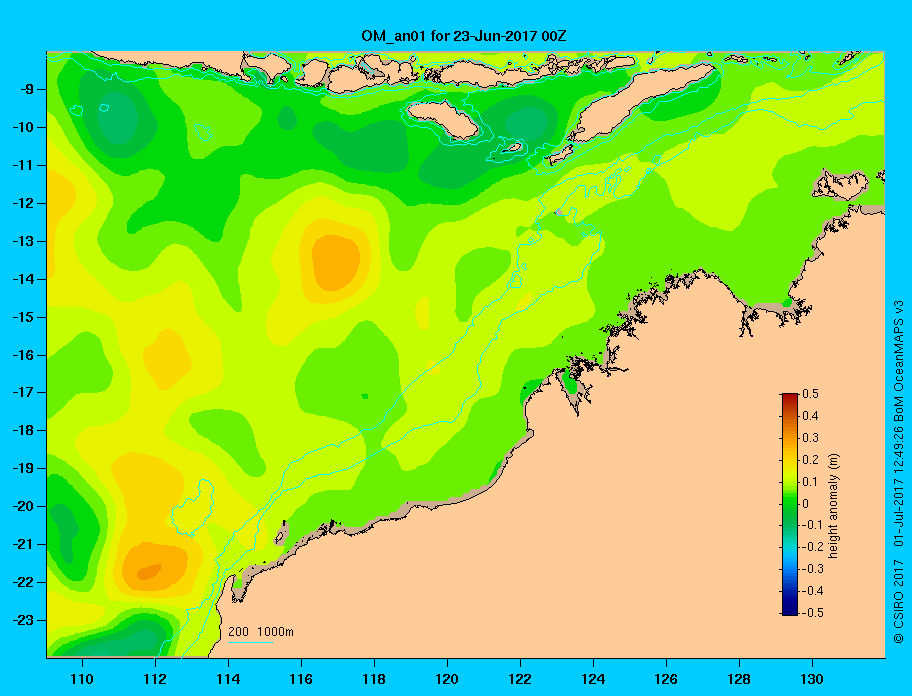Screen dimensions: 912x696
Task: Click the '200 1000m' contour legend
Action: coord(261,631)
